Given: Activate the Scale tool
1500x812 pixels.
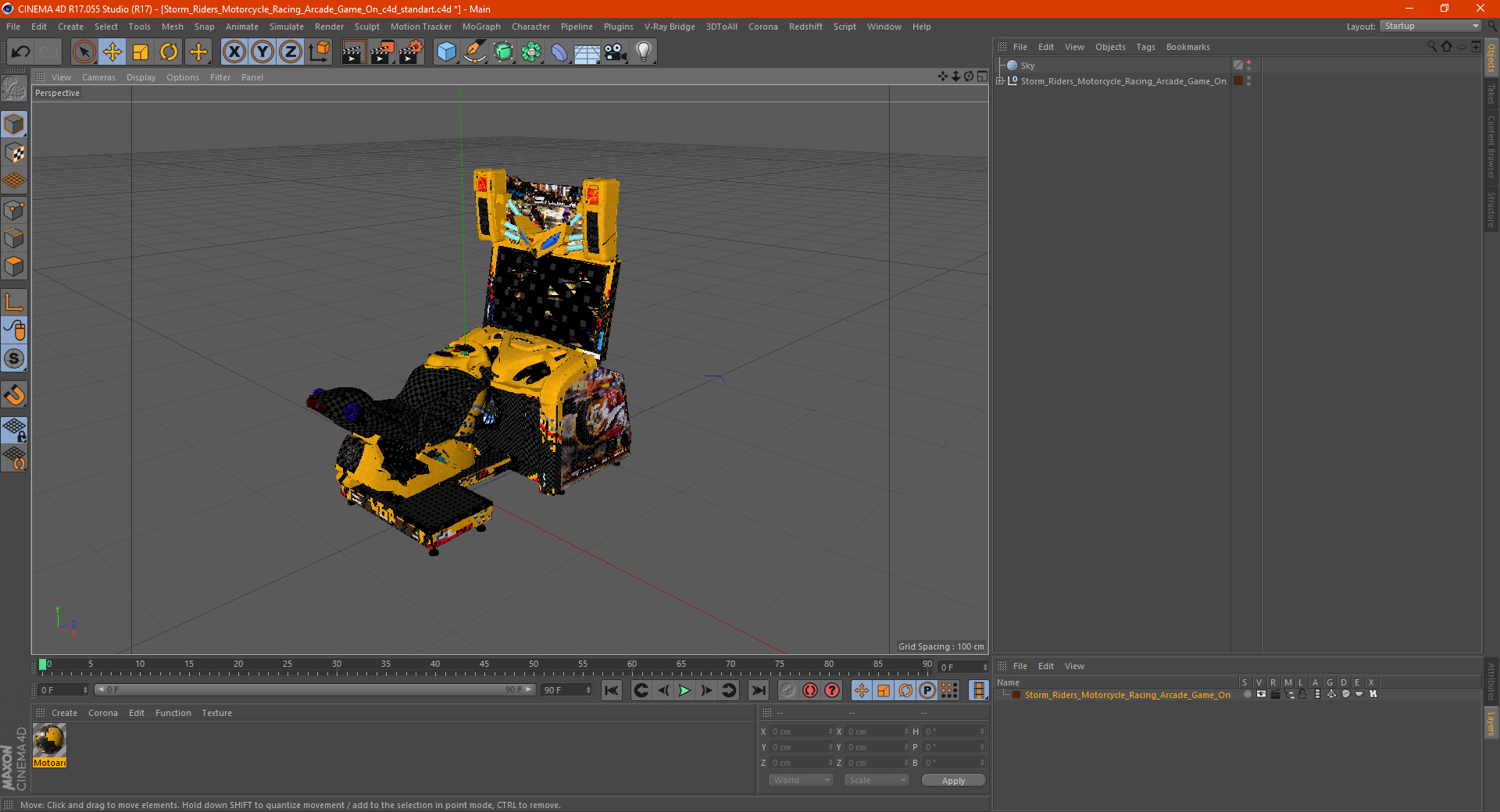Looking at the screenshot, I should 141,52.
